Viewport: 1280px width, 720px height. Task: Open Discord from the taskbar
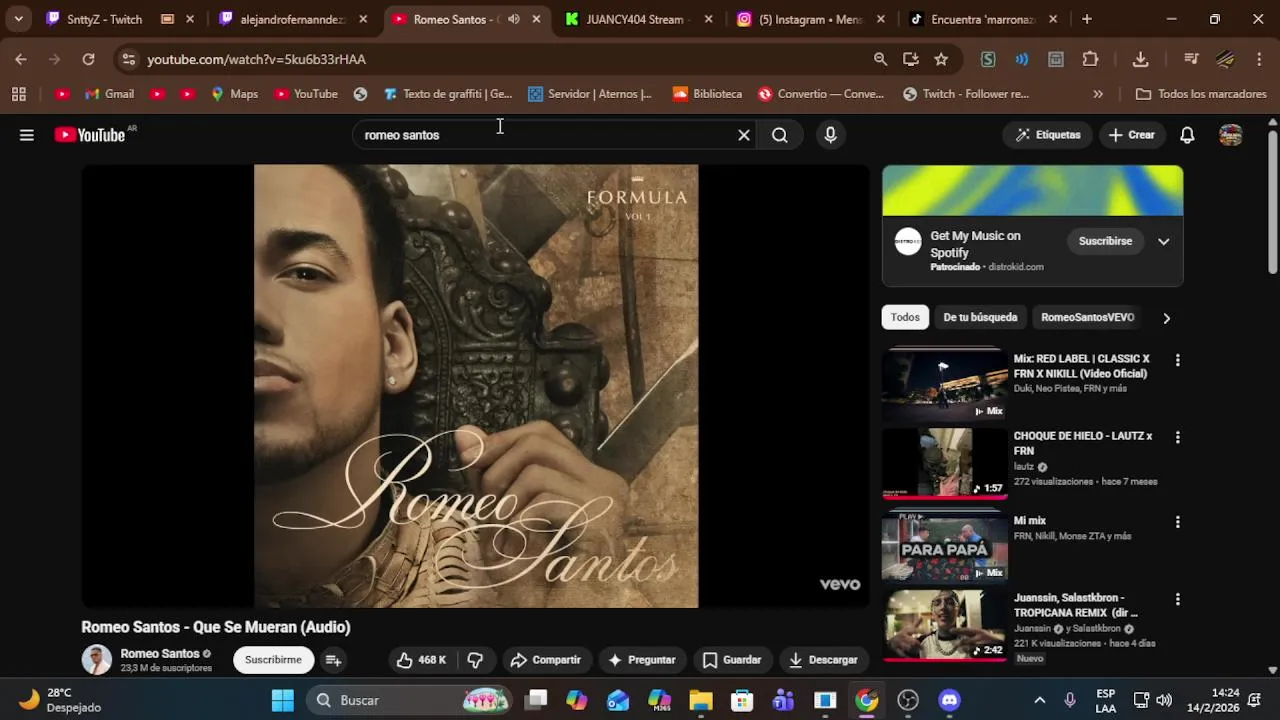(x=949, y=700)
